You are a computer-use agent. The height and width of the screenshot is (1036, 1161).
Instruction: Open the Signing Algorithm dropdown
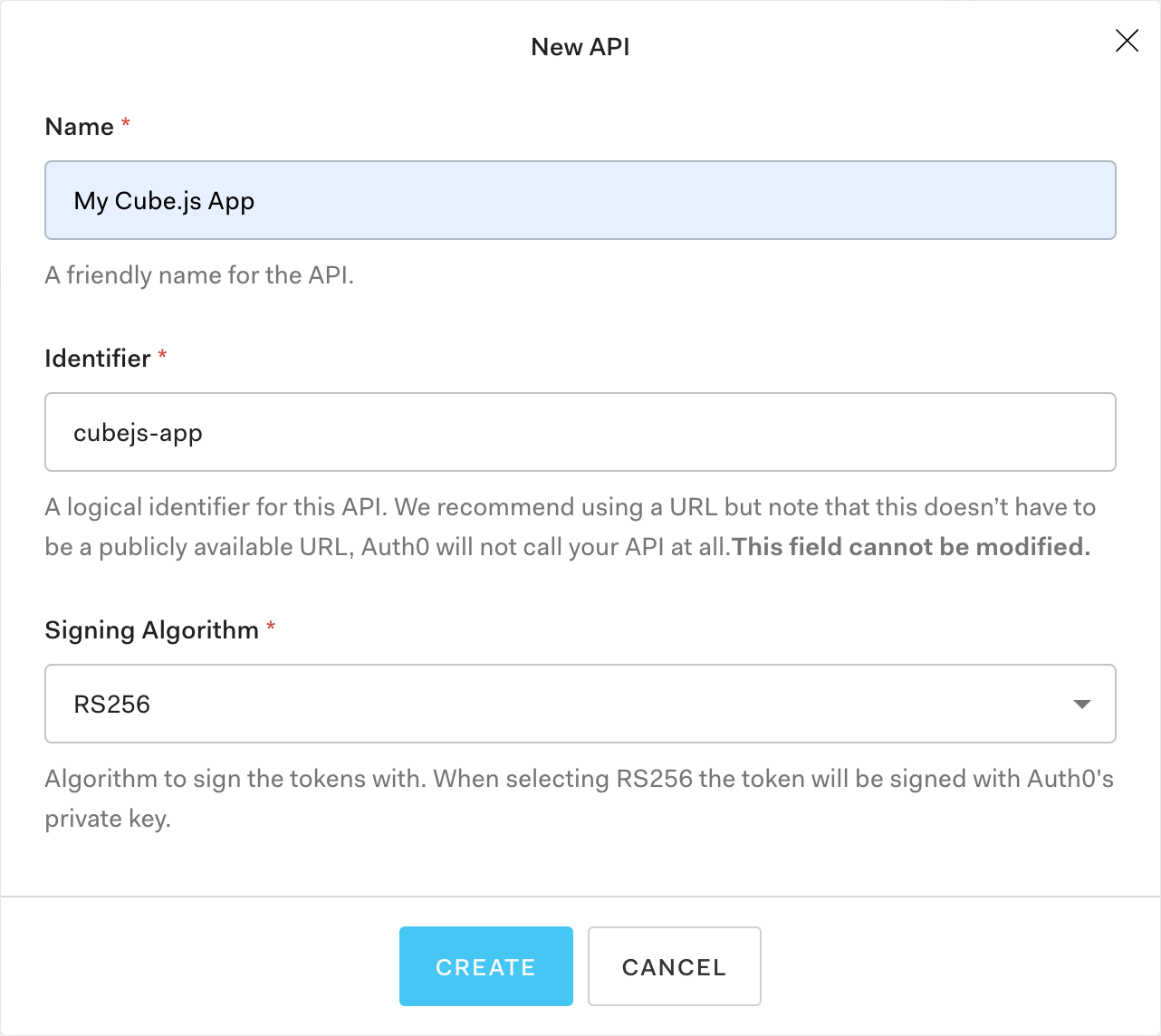(580, 704)
